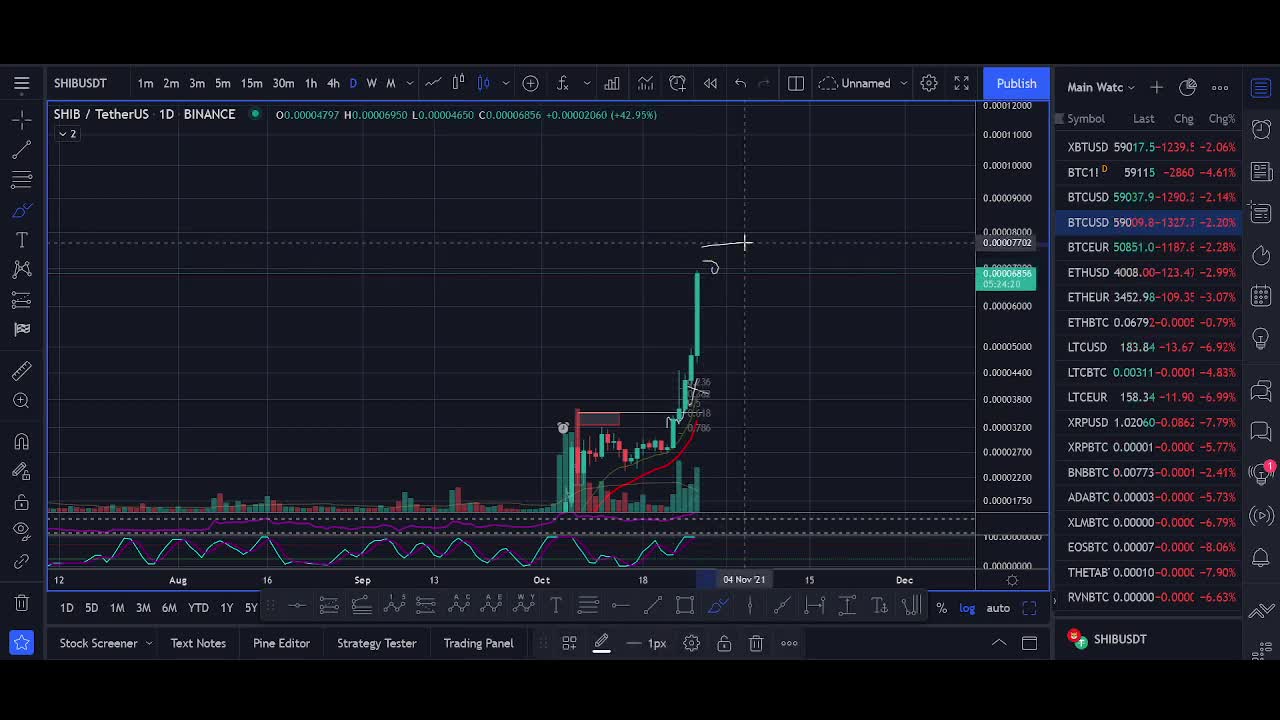The image size is (1280, 720).
Task: Remove drawings with sidebar trash icon
Action: click(x=22, y=603)
